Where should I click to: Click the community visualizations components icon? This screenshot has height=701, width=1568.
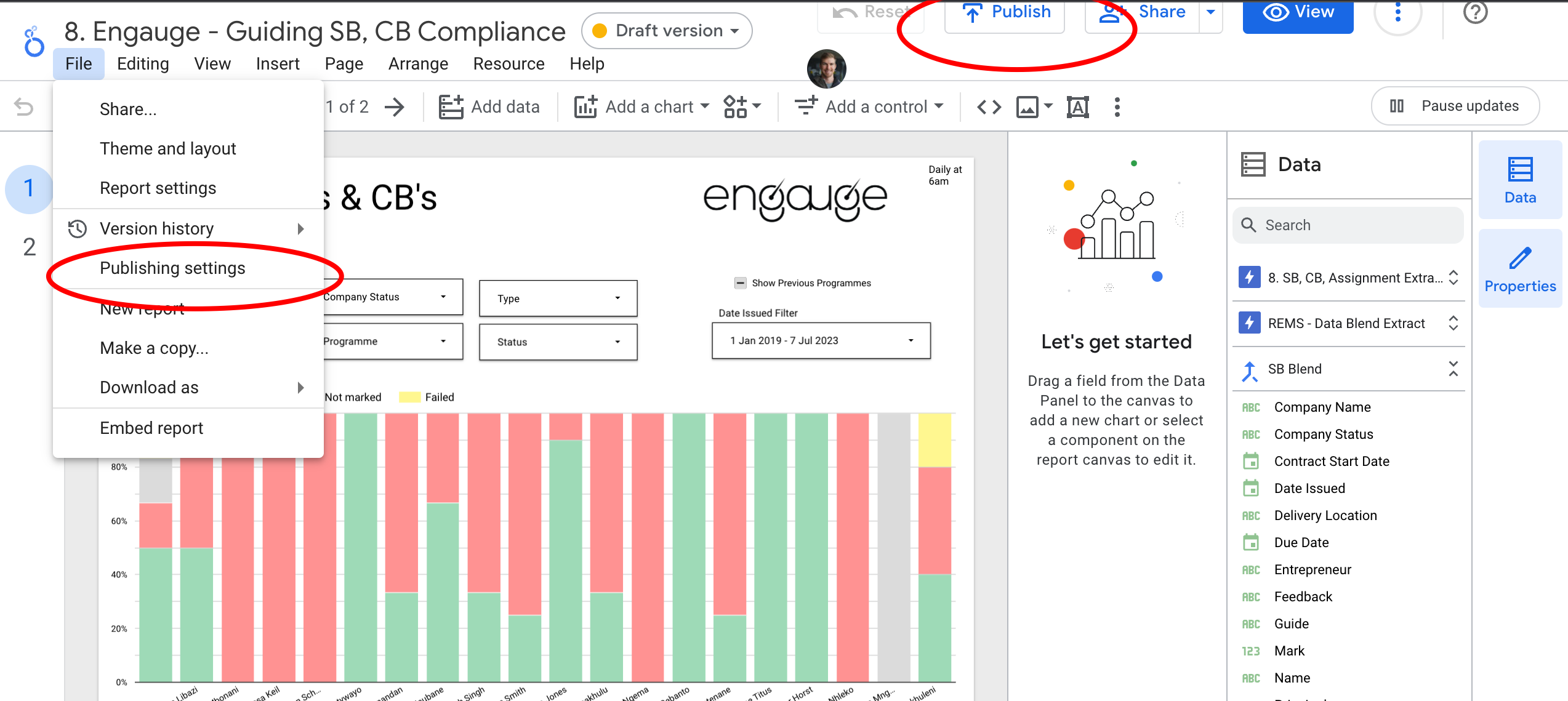(736, 107)
